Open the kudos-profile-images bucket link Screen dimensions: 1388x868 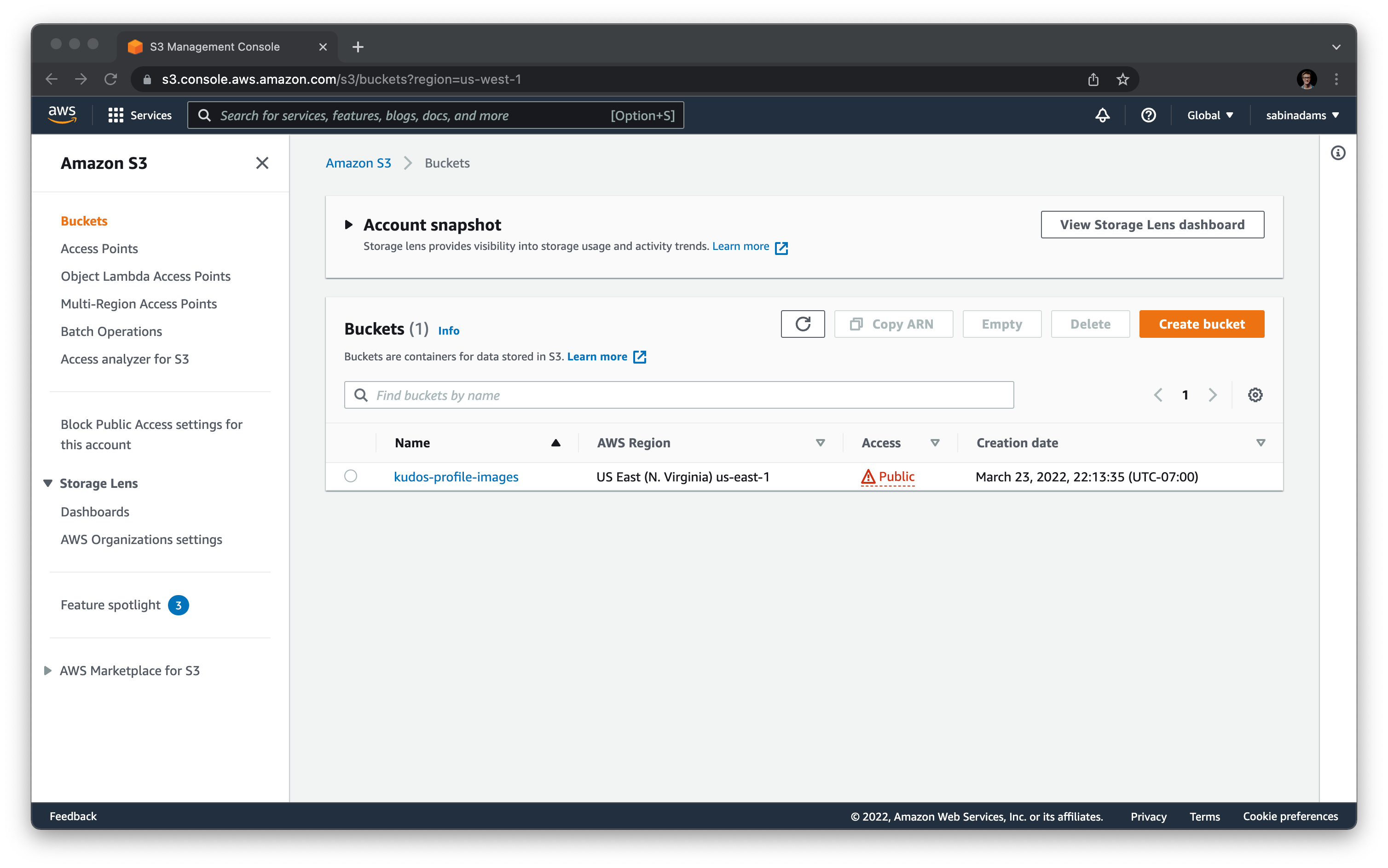[456, 476]
